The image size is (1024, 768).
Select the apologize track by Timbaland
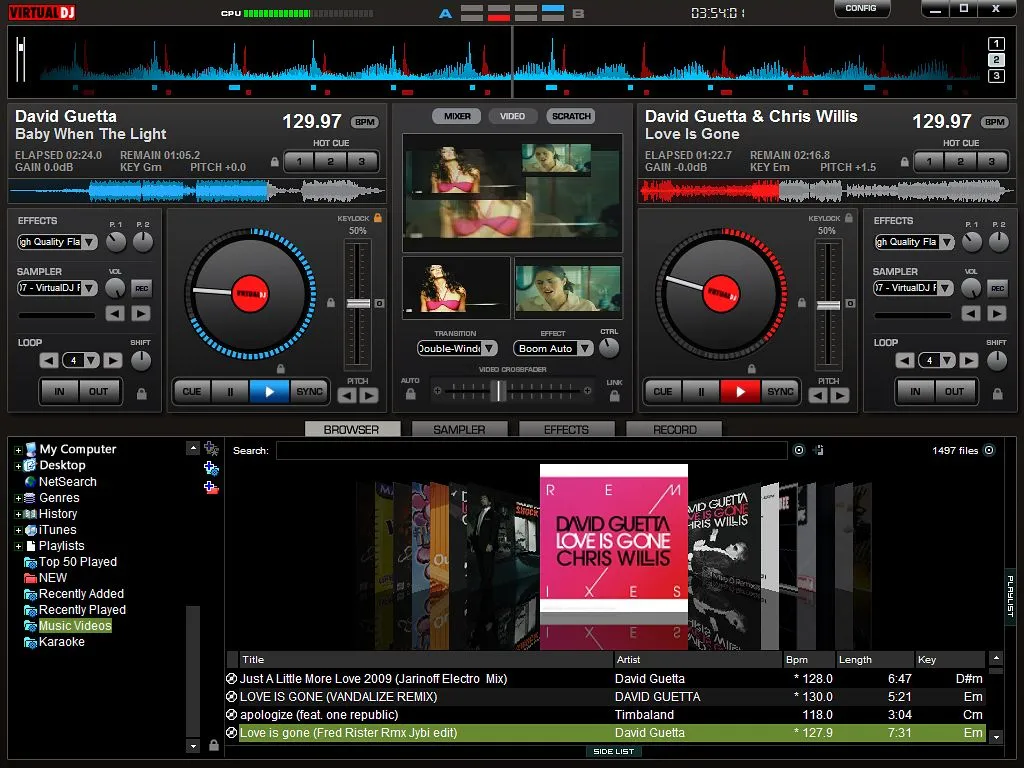[400, 714]
